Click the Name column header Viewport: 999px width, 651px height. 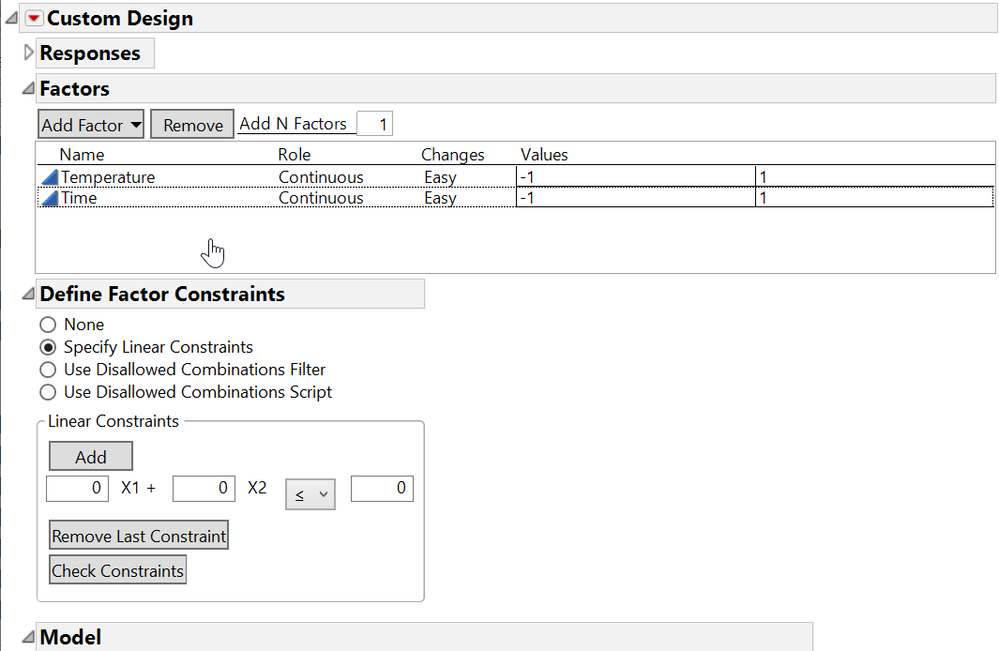click(x=82, y=155)
